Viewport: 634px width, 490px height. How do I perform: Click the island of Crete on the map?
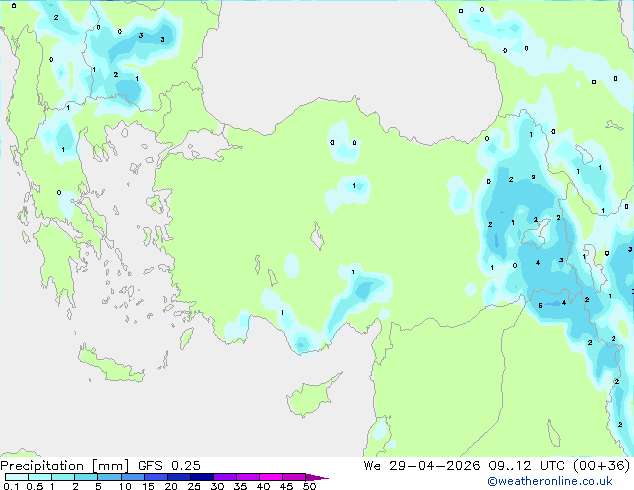(111, 366)
